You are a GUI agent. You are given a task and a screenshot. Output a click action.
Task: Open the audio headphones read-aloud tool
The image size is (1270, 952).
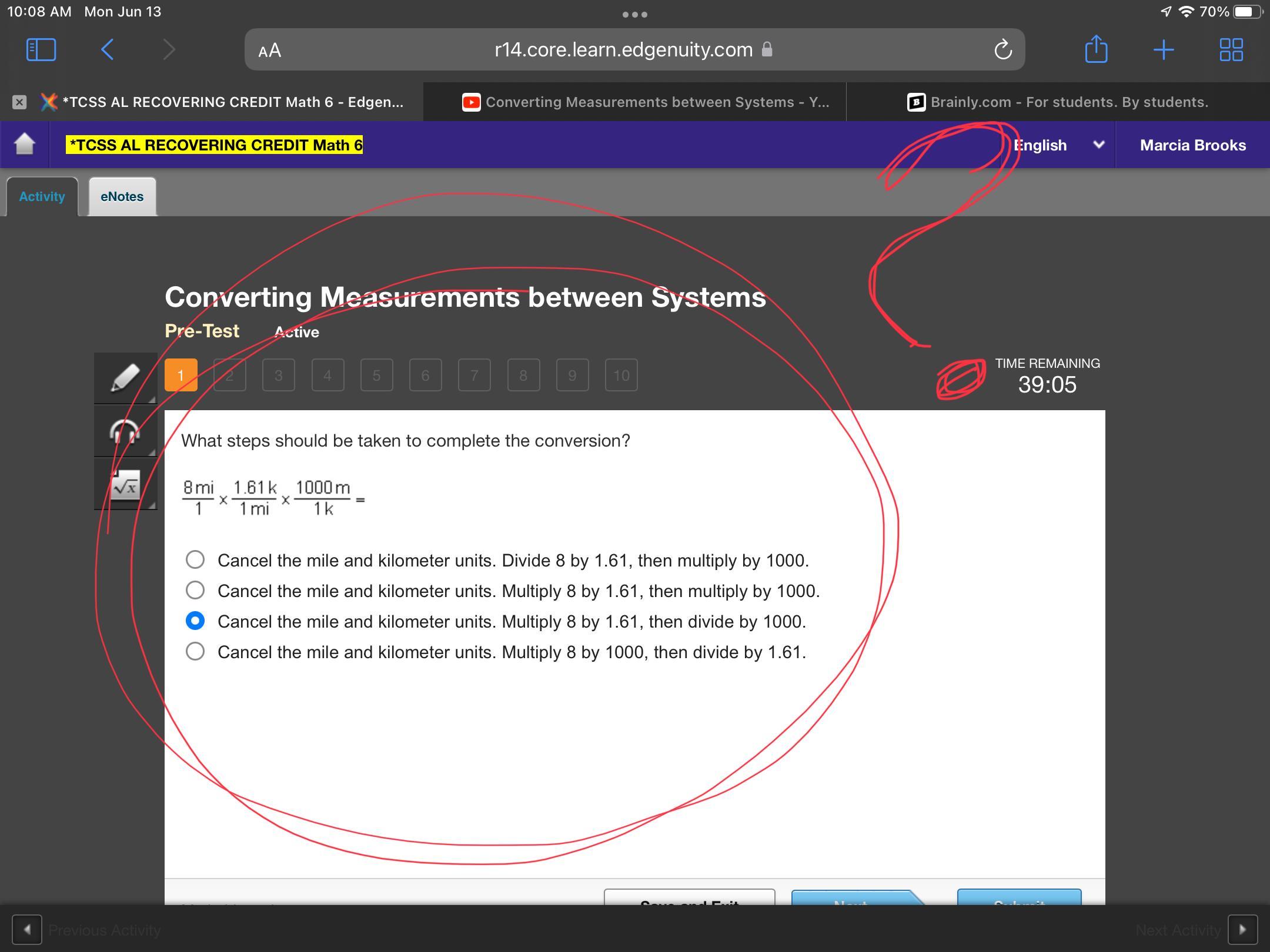click(125, 432)
